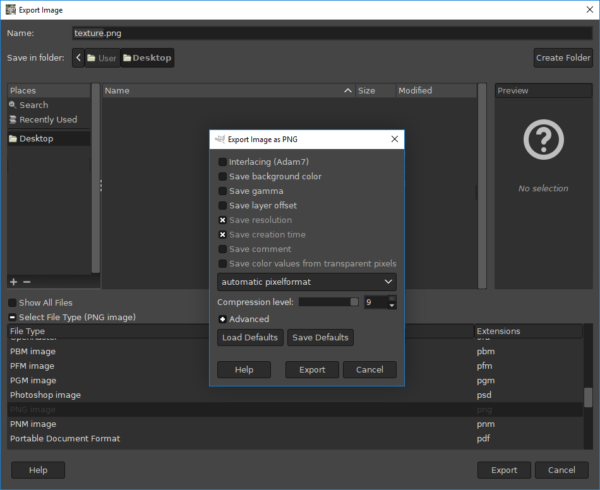Click Help button in Export Image window

(x=38, y=470)
